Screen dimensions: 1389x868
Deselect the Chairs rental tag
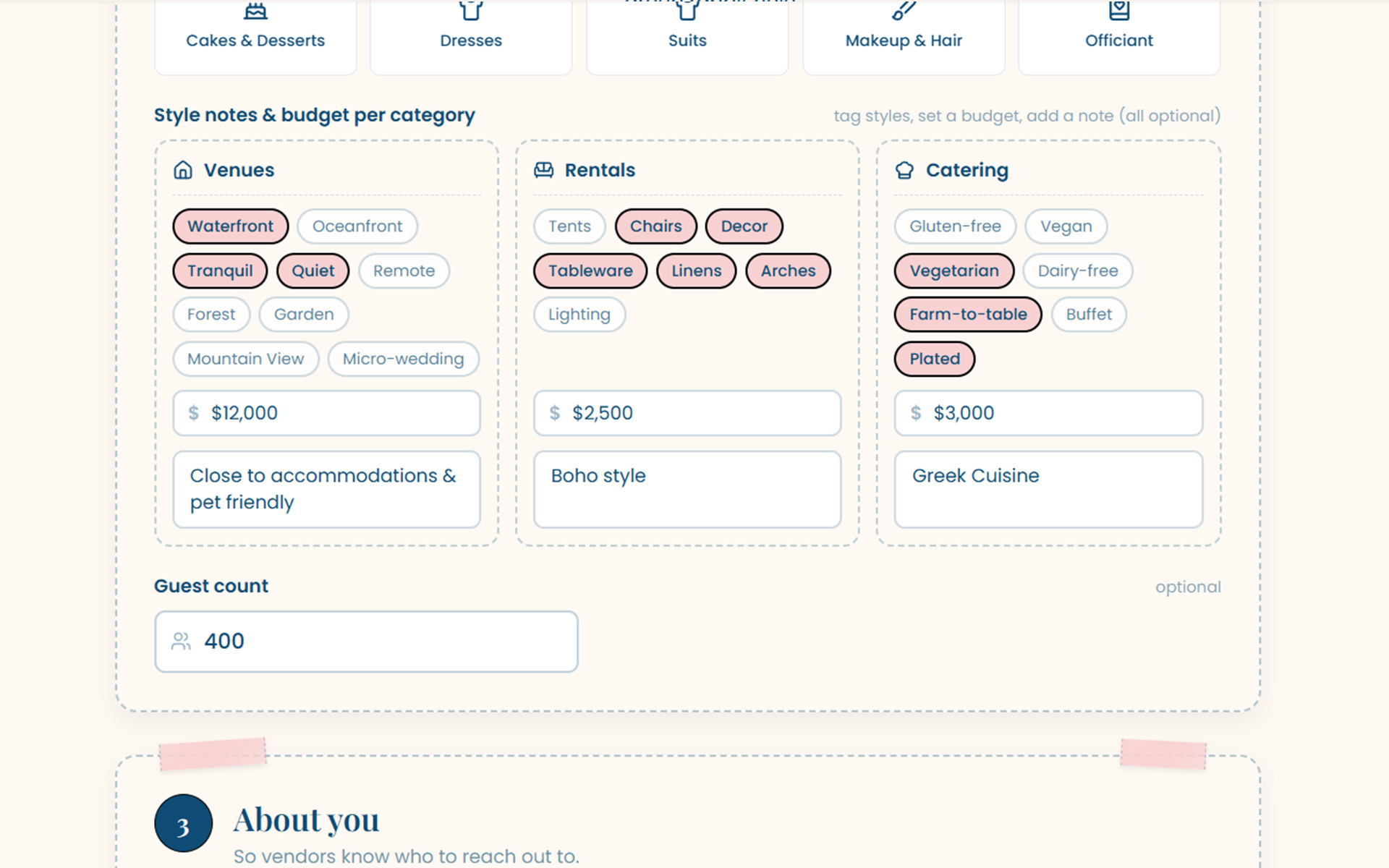point(656,226)
